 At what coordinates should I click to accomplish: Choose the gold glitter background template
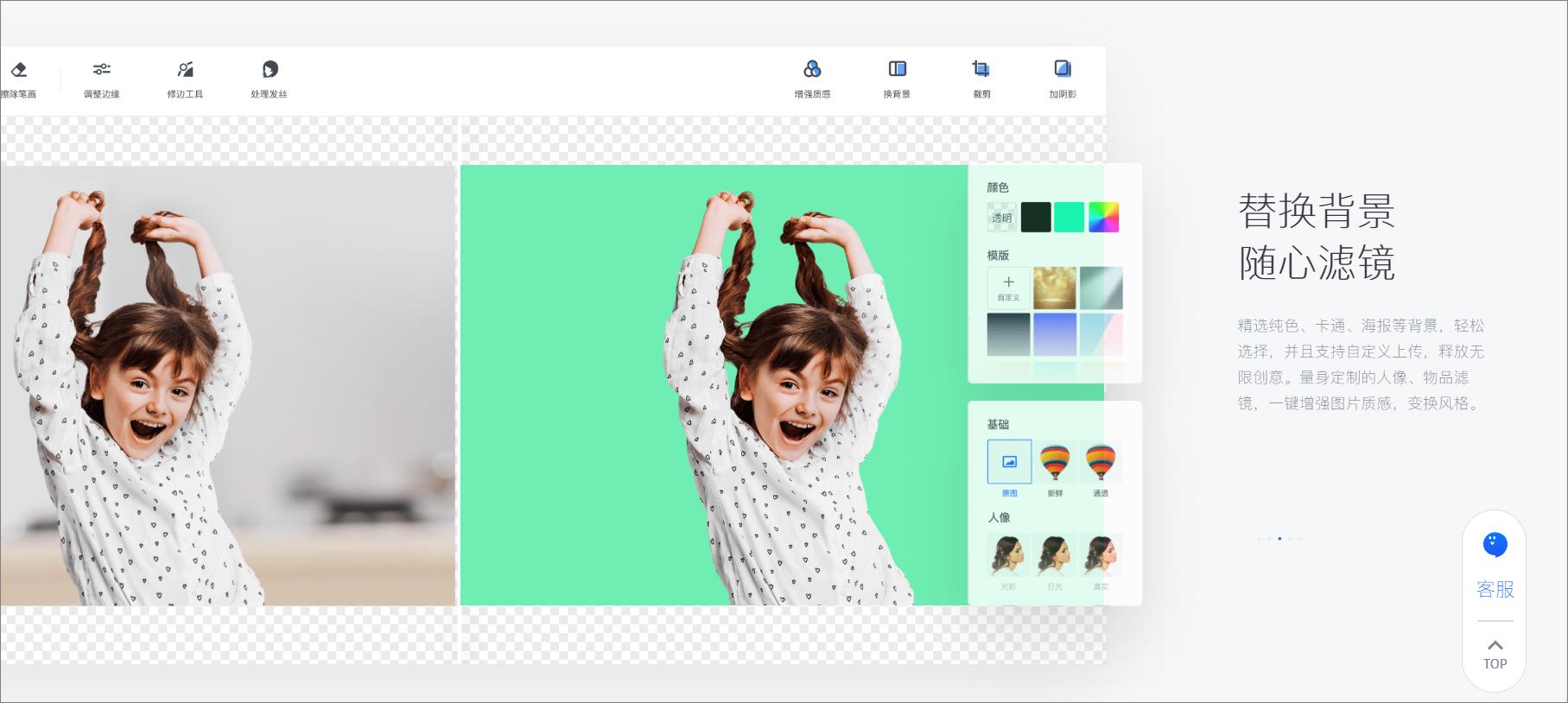(1055, 288)
